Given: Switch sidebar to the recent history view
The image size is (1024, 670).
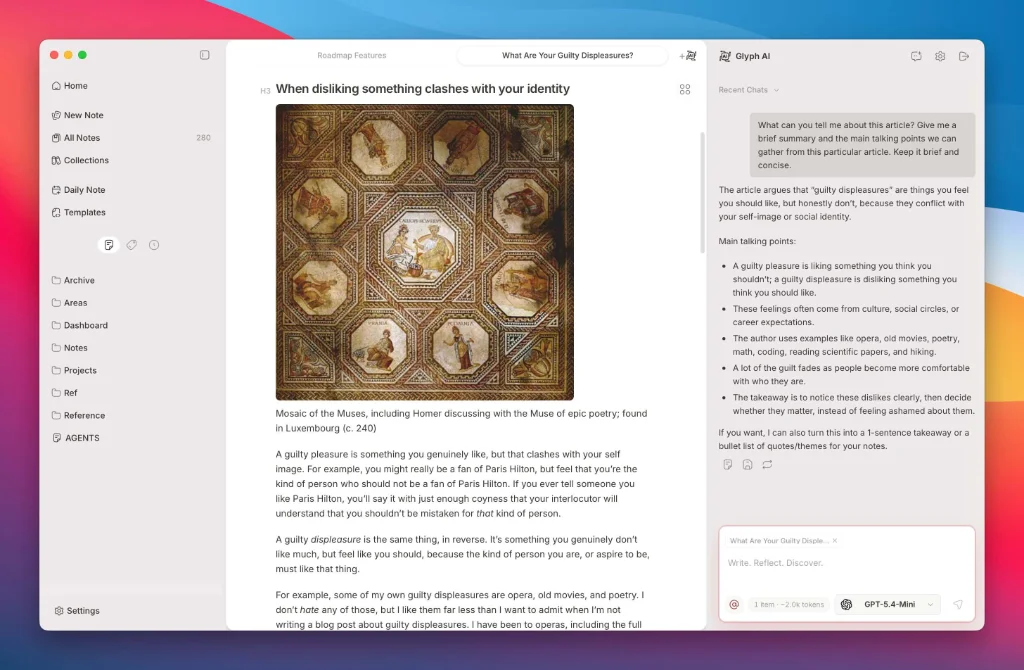Looking at the screenshot, I should coord(154,245).
